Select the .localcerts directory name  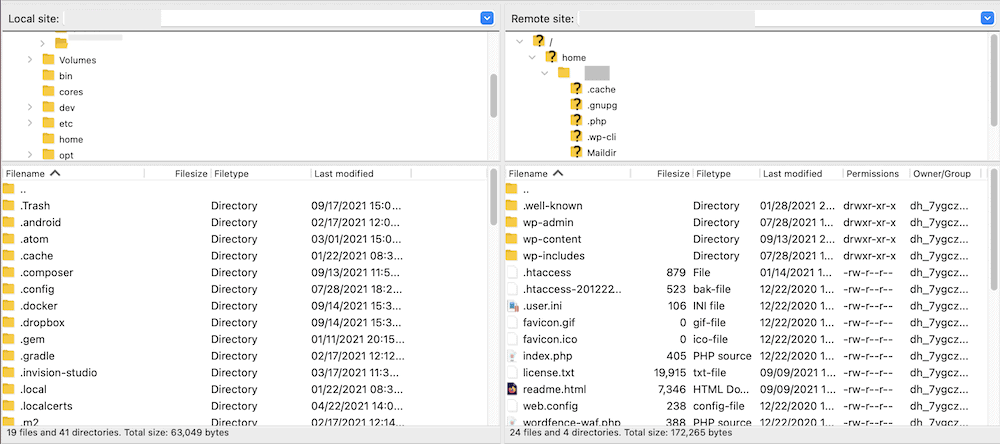point(46,405)
